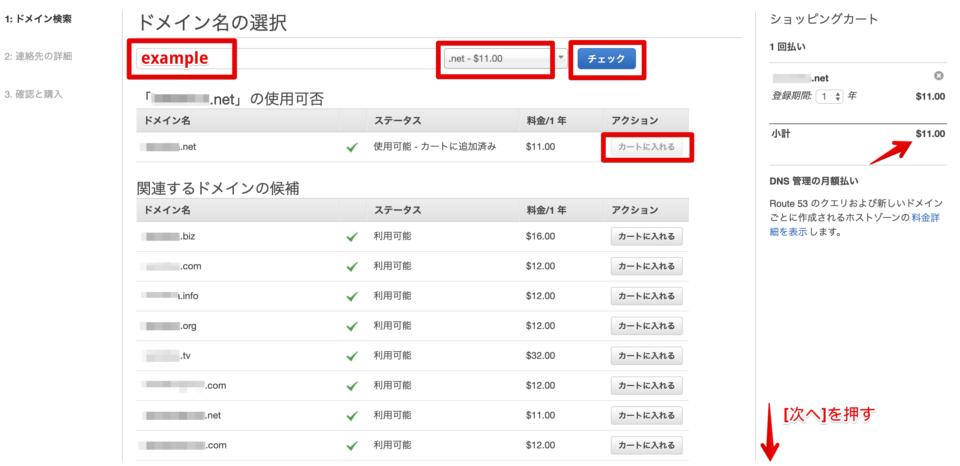Add the .biz domain to cart

pos(647,237)
